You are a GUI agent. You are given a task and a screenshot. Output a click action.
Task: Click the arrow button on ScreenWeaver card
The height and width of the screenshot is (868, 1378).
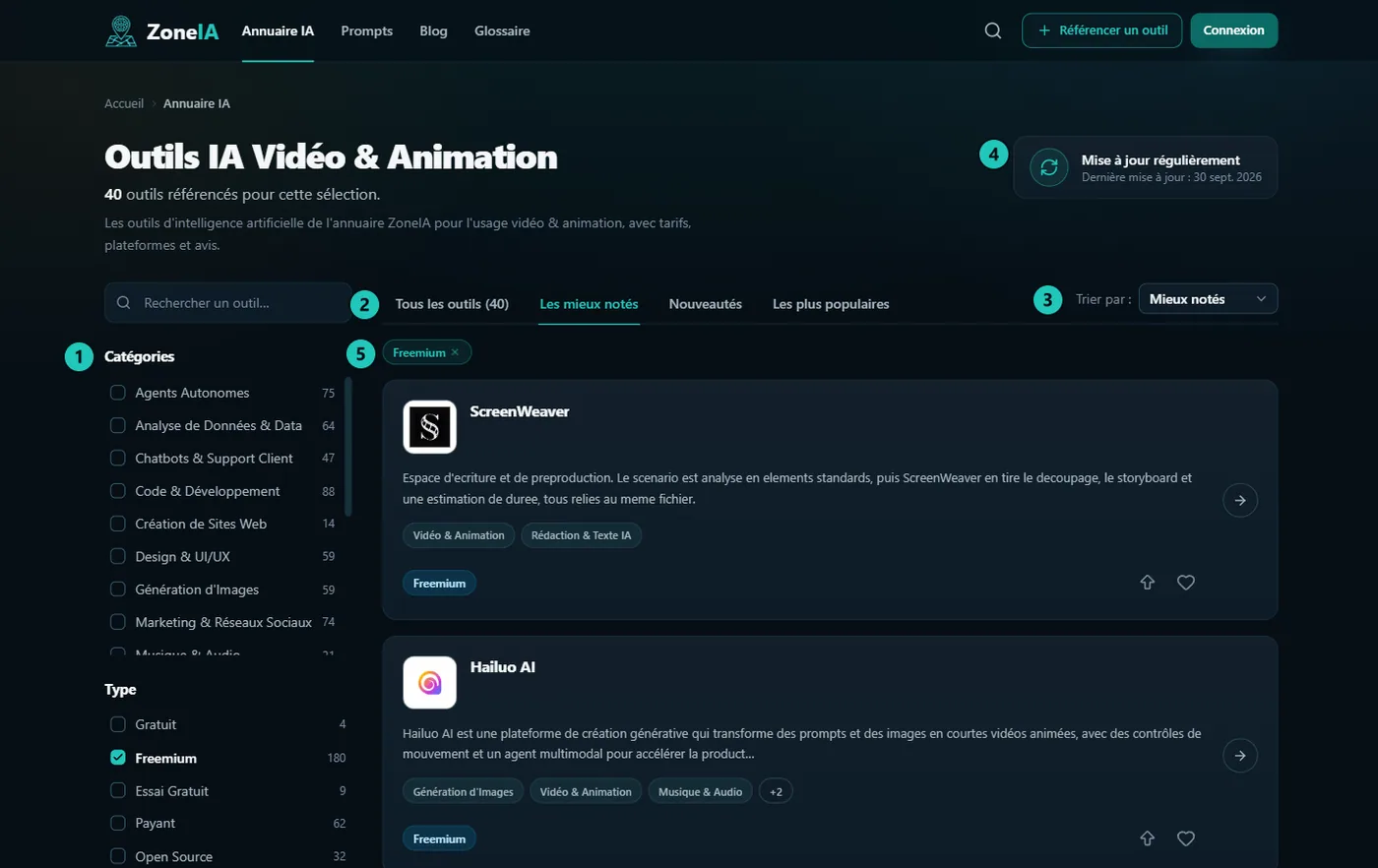(x=1240, y=500)
